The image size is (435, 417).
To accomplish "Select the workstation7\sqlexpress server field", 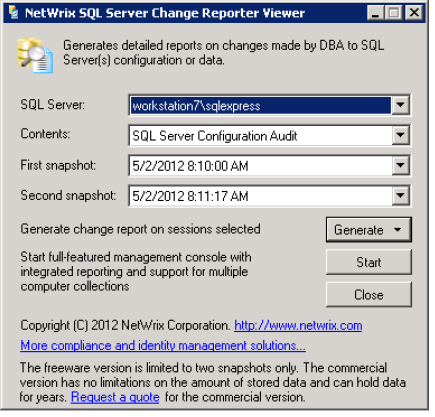I will [x=260, y=106].
